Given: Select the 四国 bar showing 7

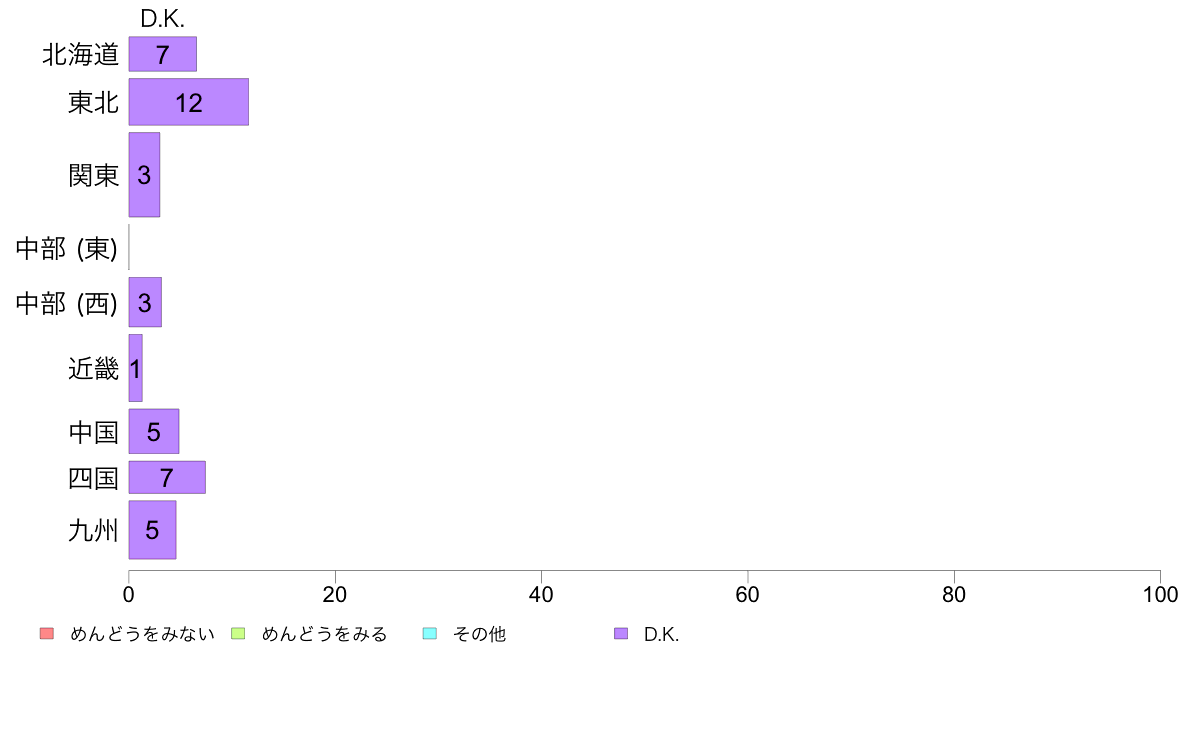Looking at the screenshot, I should point(167,478).
